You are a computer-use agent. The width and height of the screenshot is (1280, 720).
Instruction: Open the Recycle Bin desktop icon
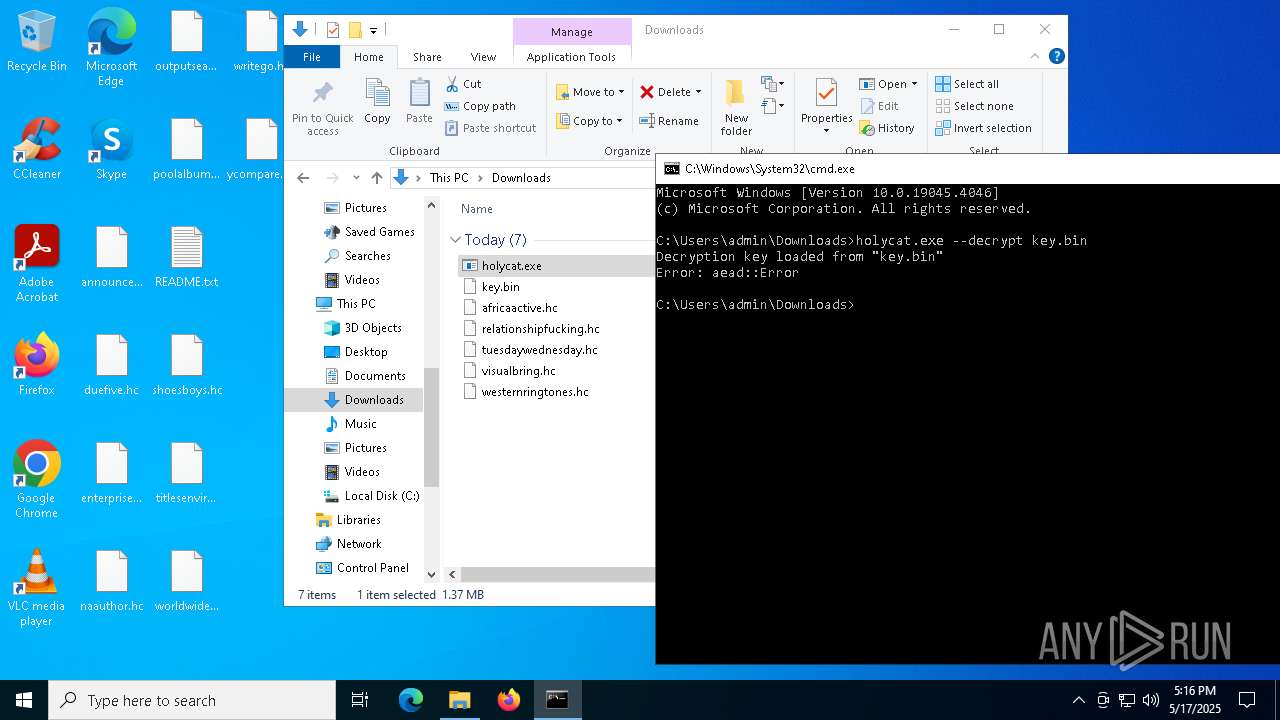(37, 42)
